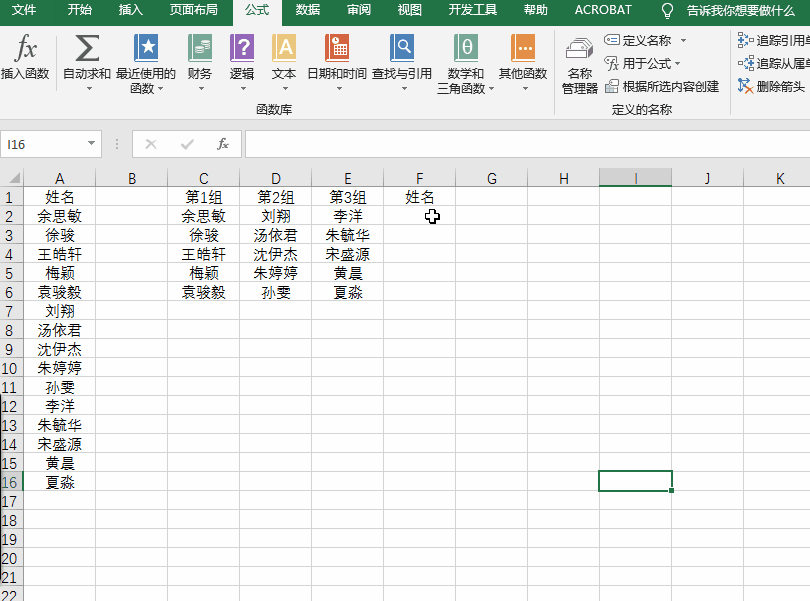Select cell A7 containing 刘翔

(59, 311)
